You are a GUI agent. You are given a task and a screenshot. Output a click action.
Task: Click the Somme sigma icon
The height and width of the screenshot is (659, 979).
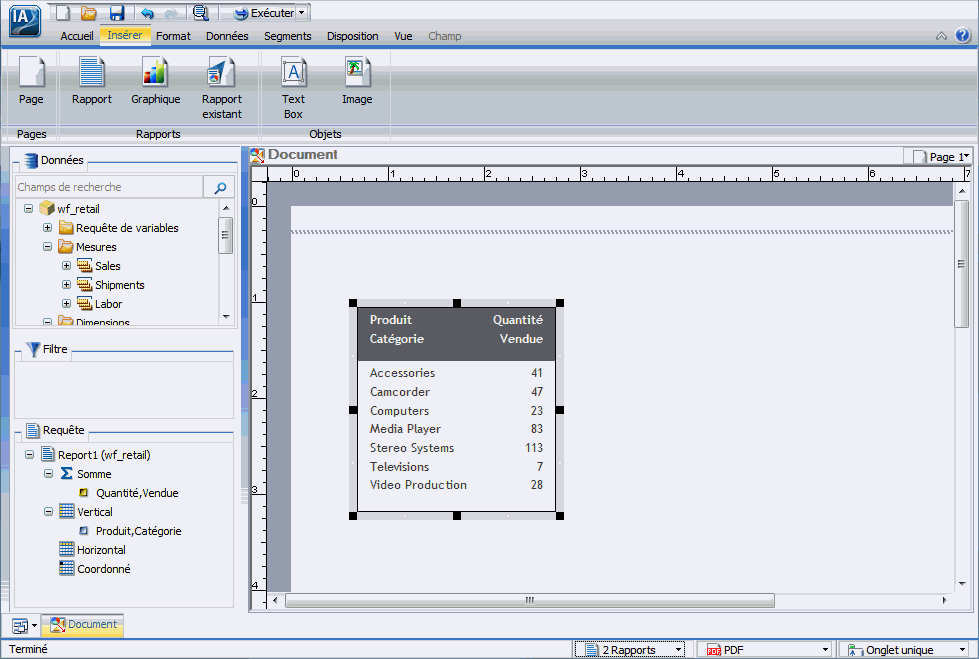click(x=67, y=473)
